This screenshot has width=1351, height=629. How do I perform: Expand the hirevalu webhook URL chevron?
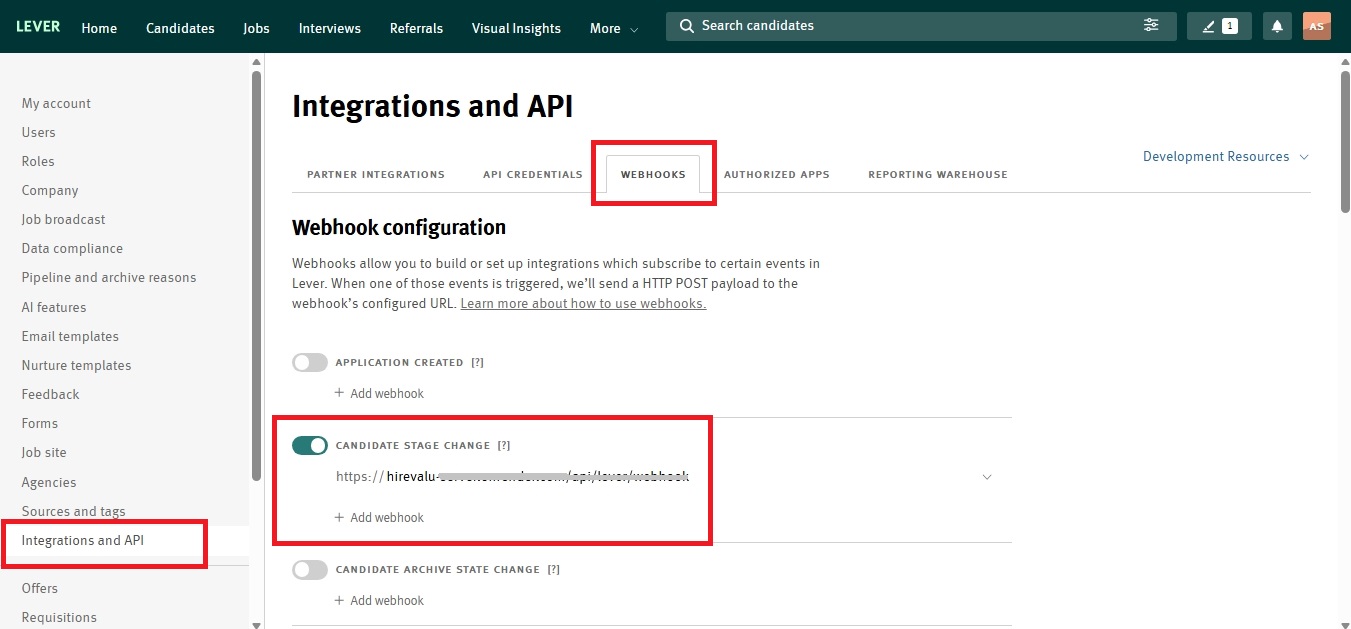(x=987, y=477)
